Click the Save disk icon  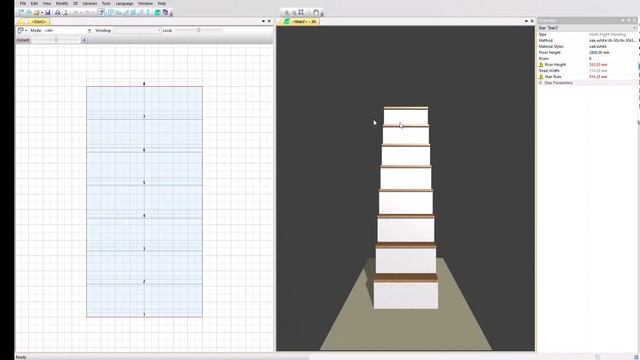48,13
